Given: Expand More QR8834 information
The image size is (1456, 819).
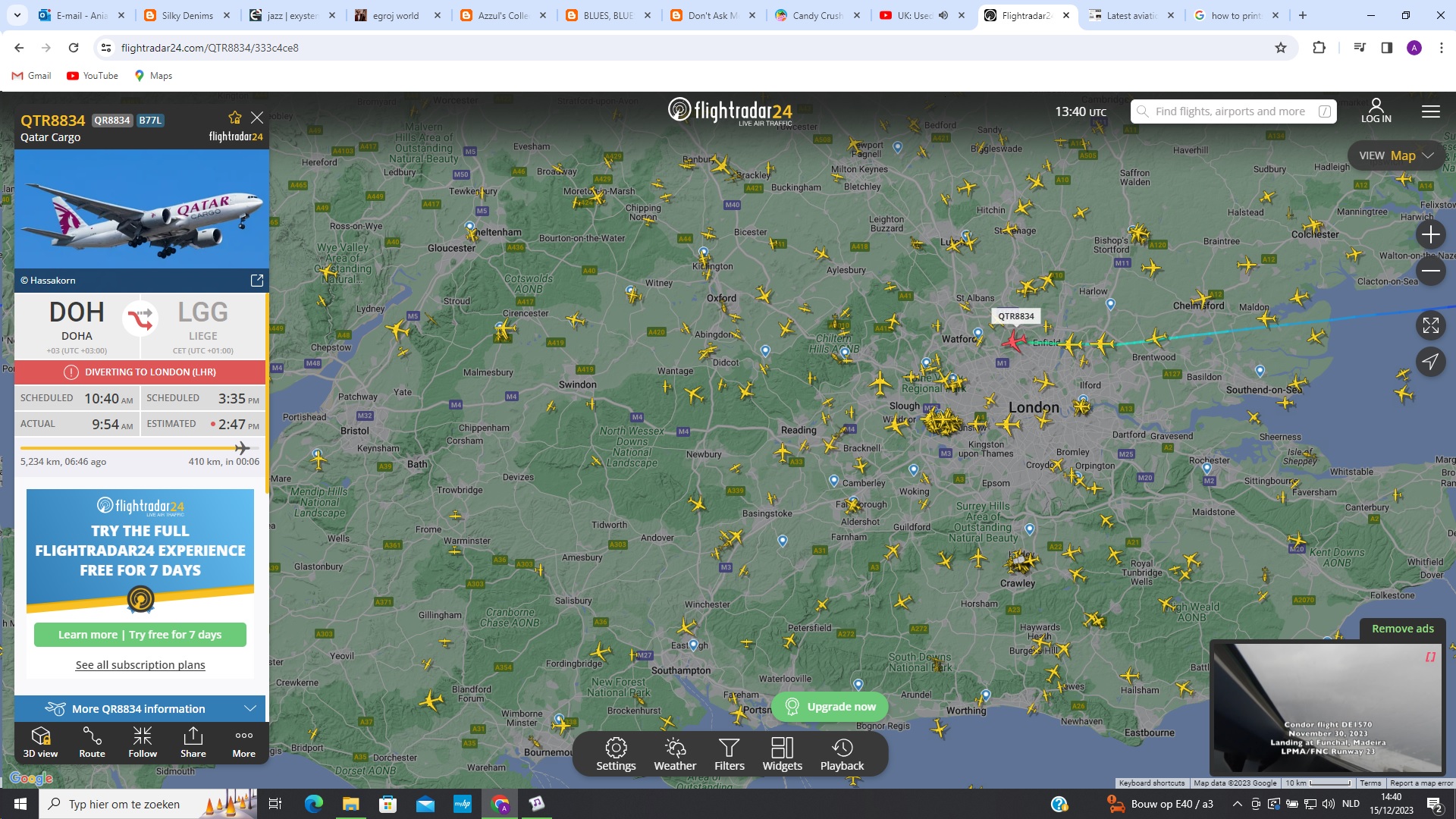Looking at the screenshot, I should click(x=140, y=708).
